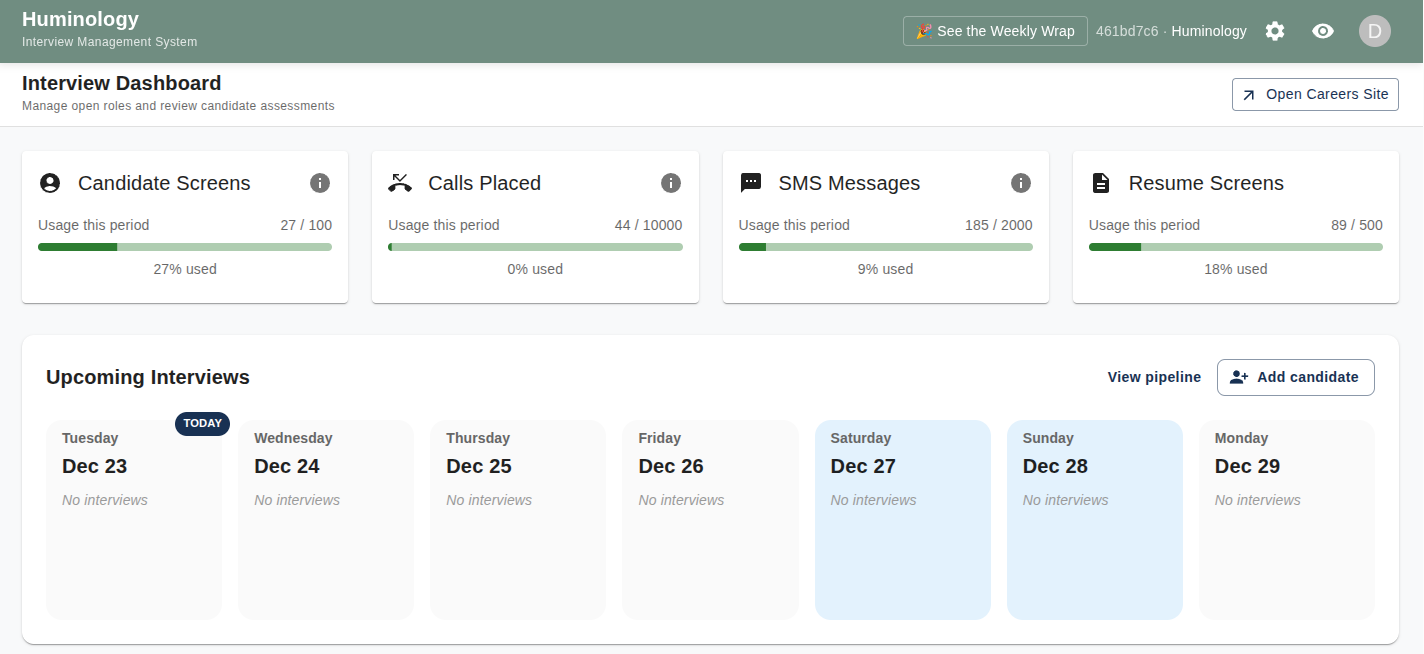The width and height of the screenshot is (1424, 654).
Task: Click the Resume Screens document icon
Action: (1100, 183)
